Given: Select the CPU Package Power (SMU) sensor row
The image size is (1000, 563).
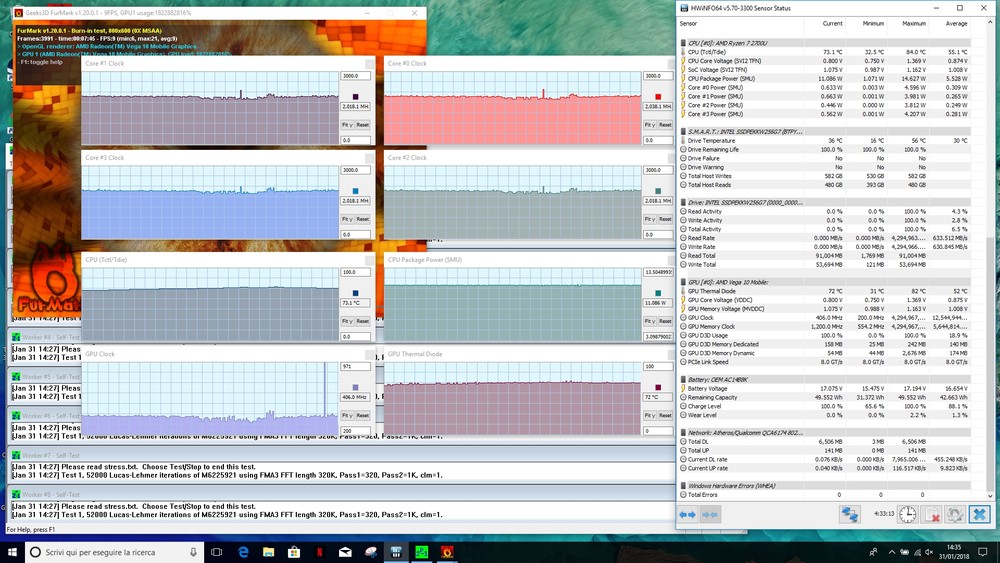Looking at the screenshot, I should click(x=826, y=79).
